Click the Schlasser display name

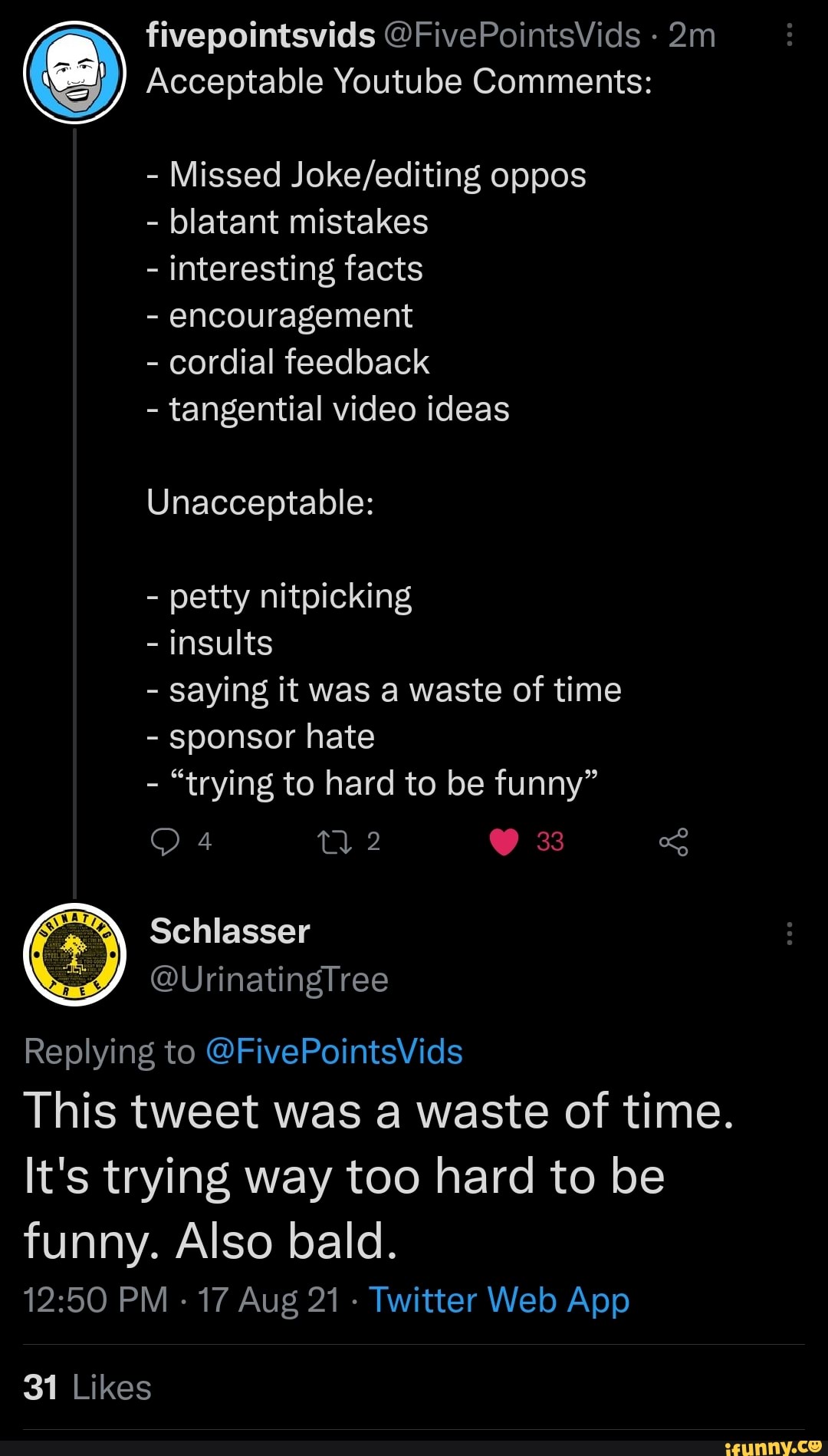pos(230,931)
